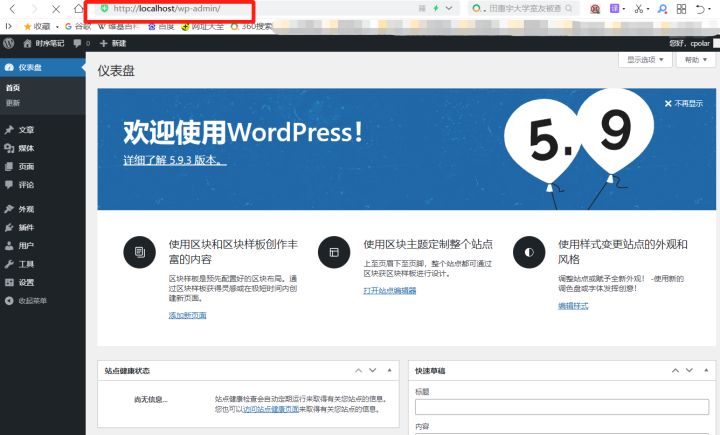Open 外观 appearance in the sidebar
This screenshot has height=435, width=720.
pos(42,209)
